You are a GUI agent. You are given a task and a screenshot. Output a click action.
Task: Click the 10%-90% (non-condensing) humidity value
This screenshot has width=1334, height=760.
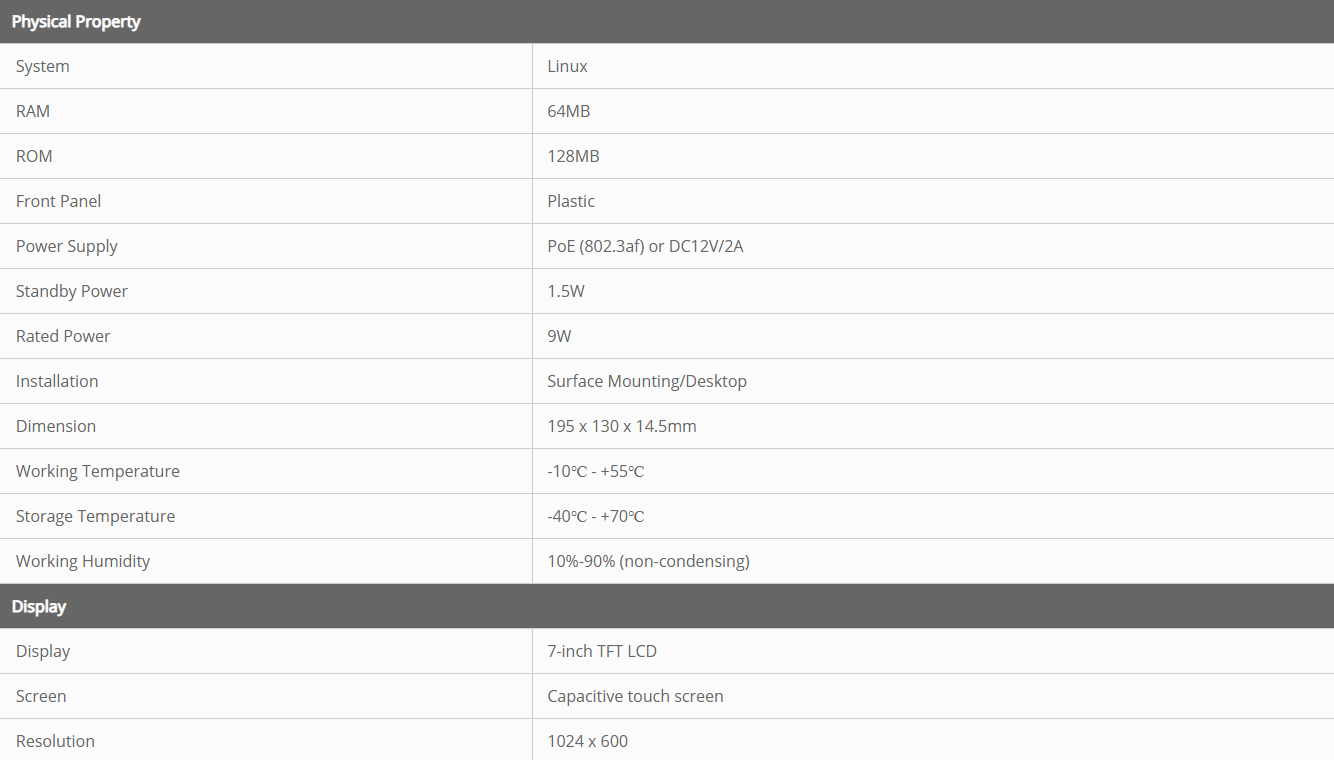pyautogui.click(x=648, y=561)
